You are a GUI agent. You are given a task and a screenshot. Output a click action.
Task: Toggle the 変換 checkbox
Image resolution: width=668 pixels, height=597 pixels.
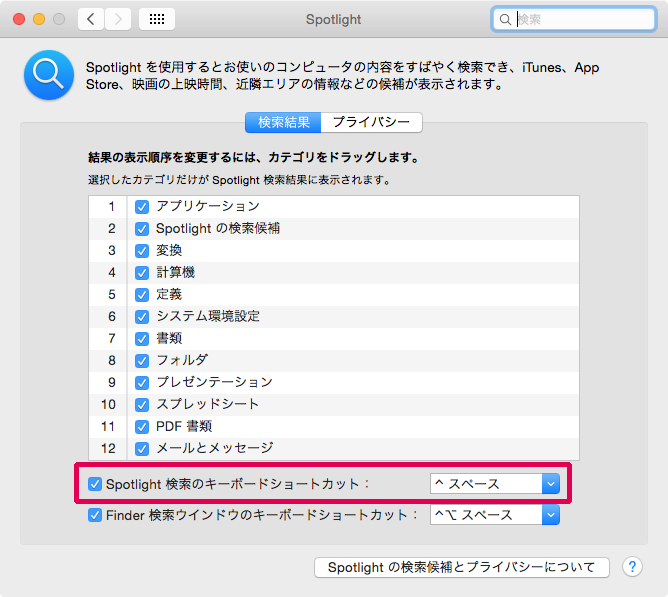(142, 251)
